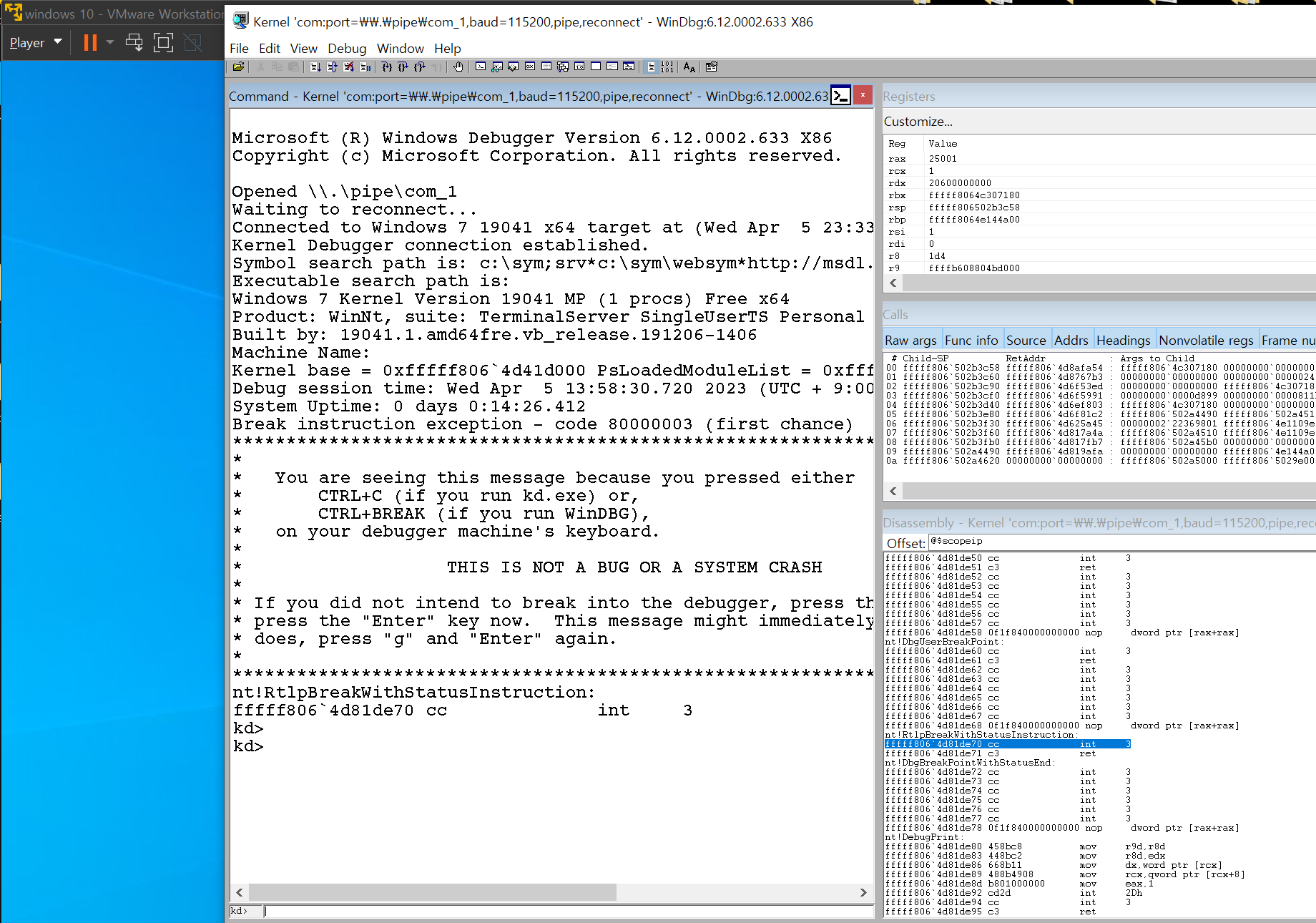
Task: Send Ctrl+Alt+Del via VMware toolbar icon
Action: click(x=134, y=43)
